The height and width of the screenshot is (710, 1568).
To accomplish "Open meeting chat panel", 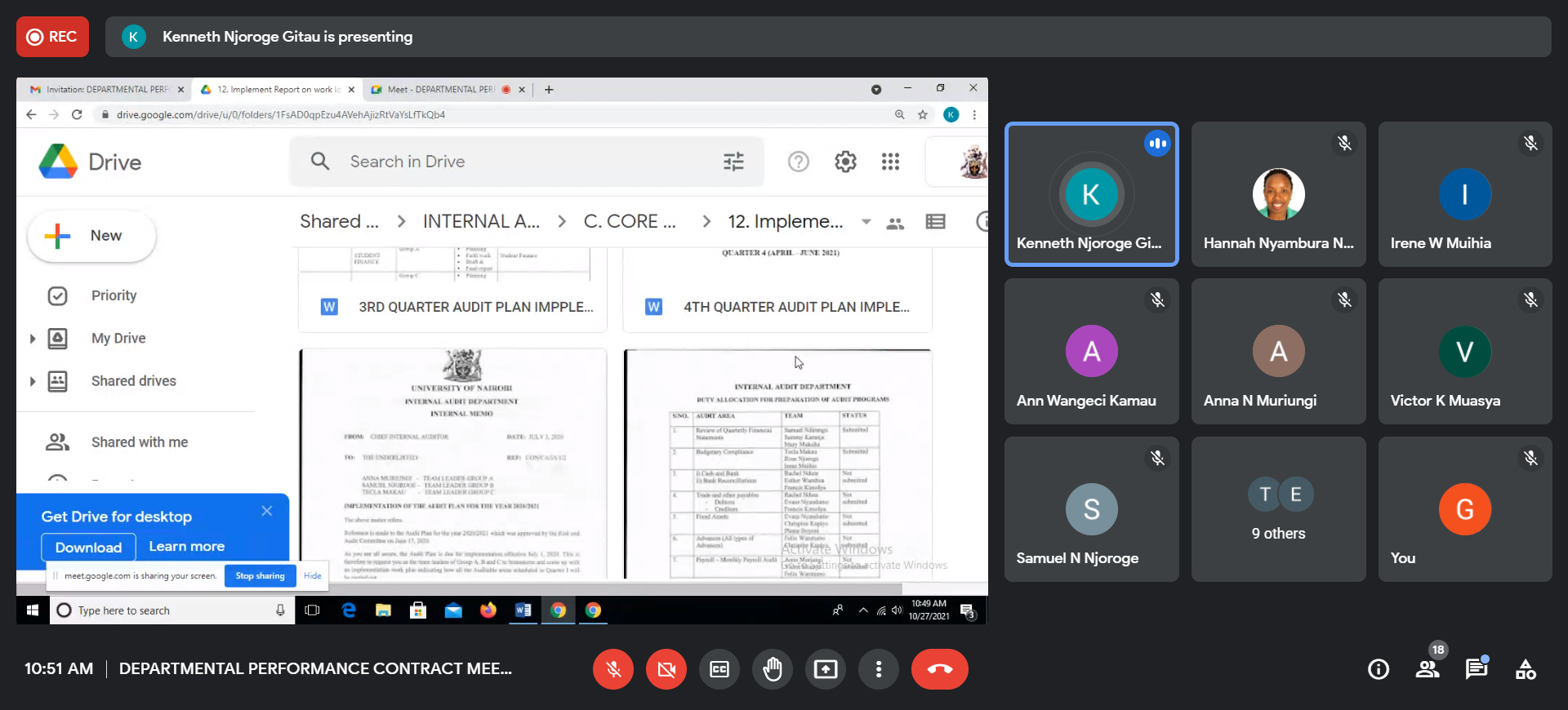I will (x=1476, y=669).
